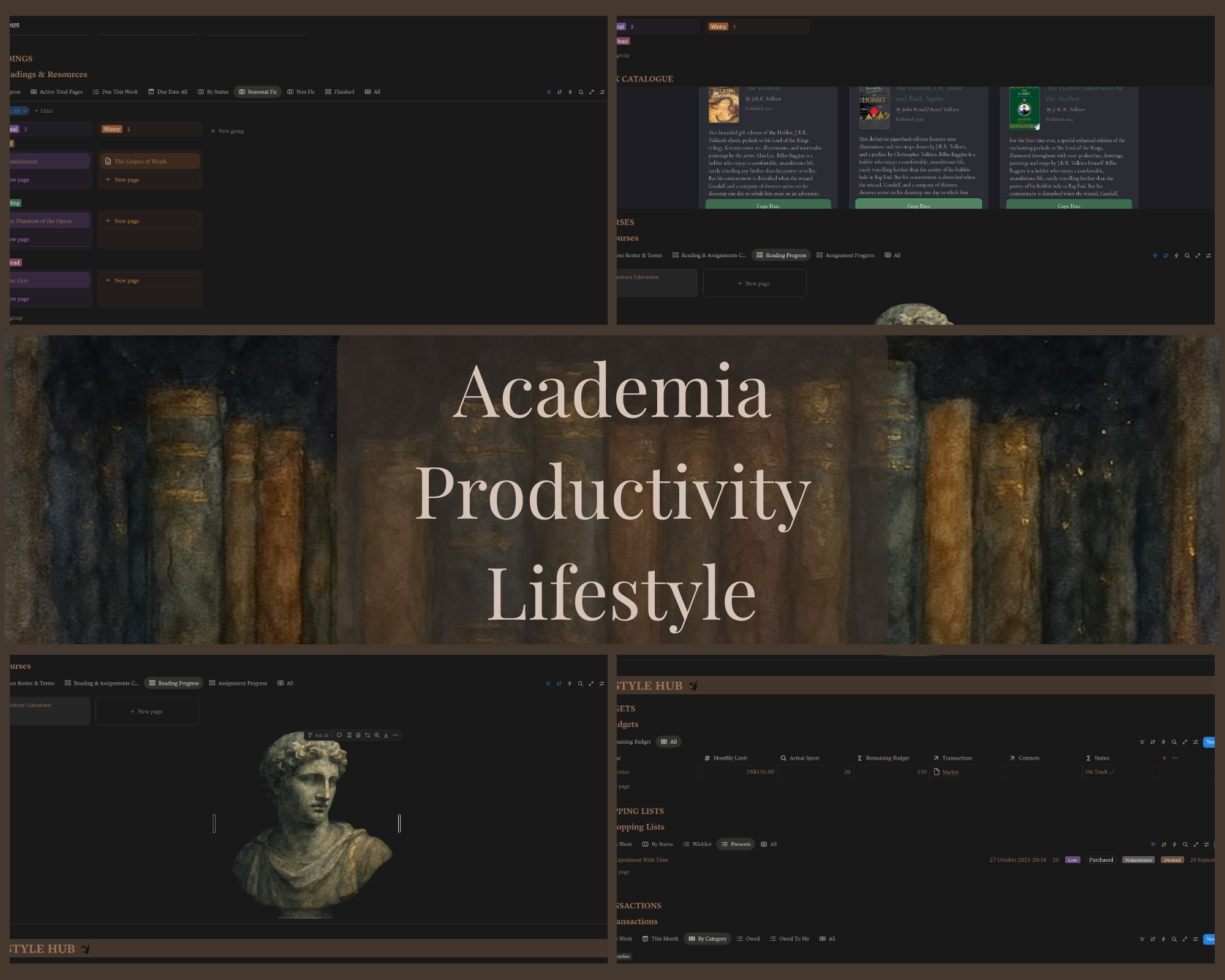This screenshot has width=1225, height=980.
Task: Open the column options menu in the Budgets header
Action: pos(1175,758)
